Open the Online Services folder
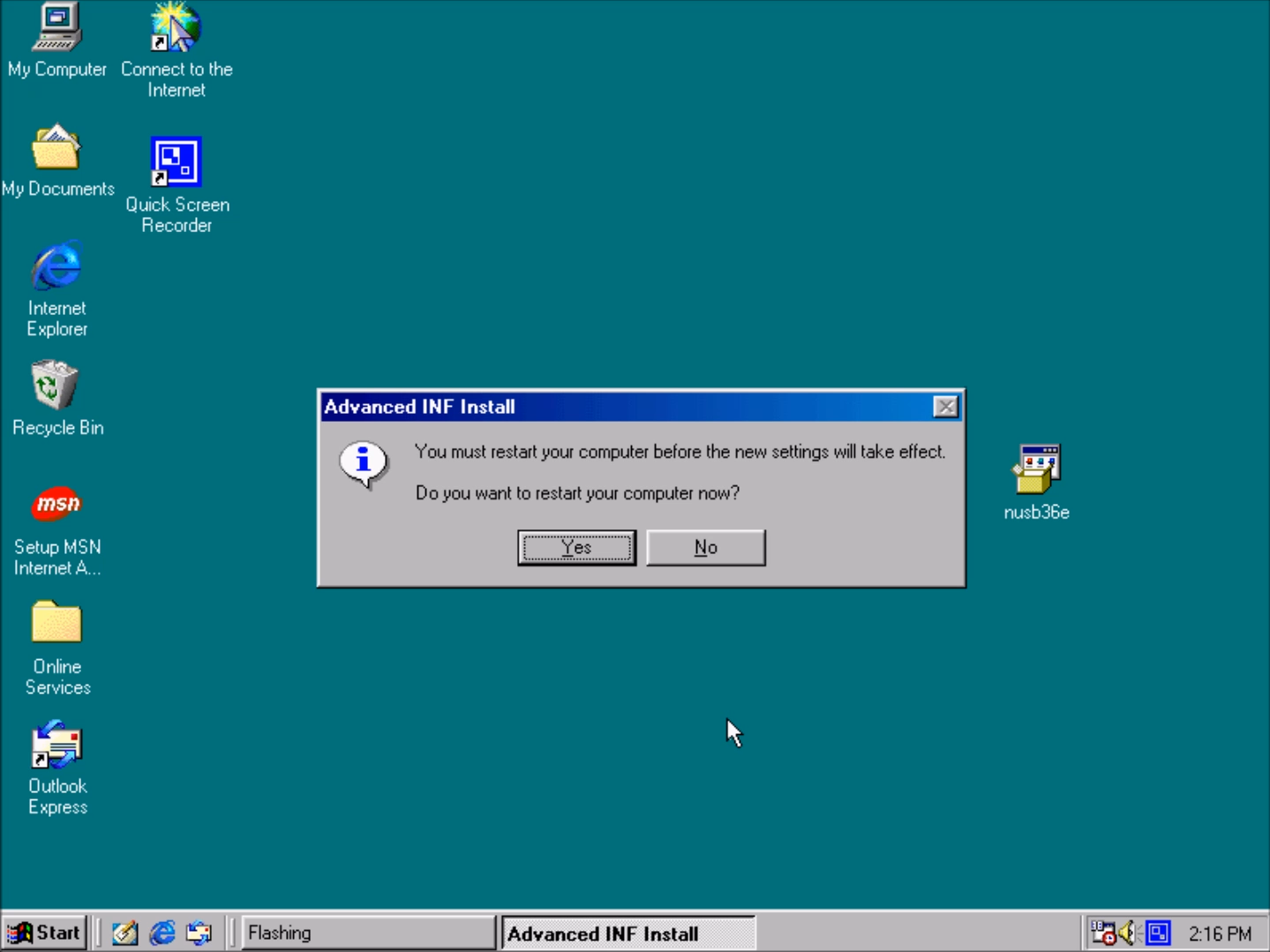 [56, 622]
